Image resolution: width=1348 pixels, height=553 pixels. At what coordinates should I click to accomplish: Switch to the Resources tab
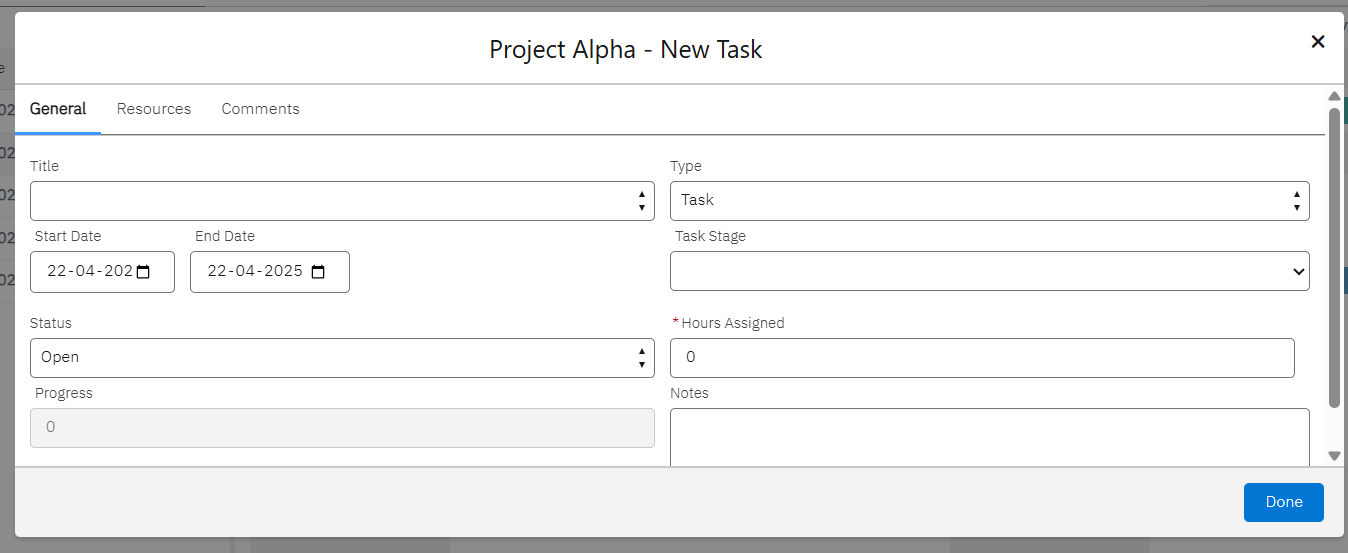coord(154,109)
